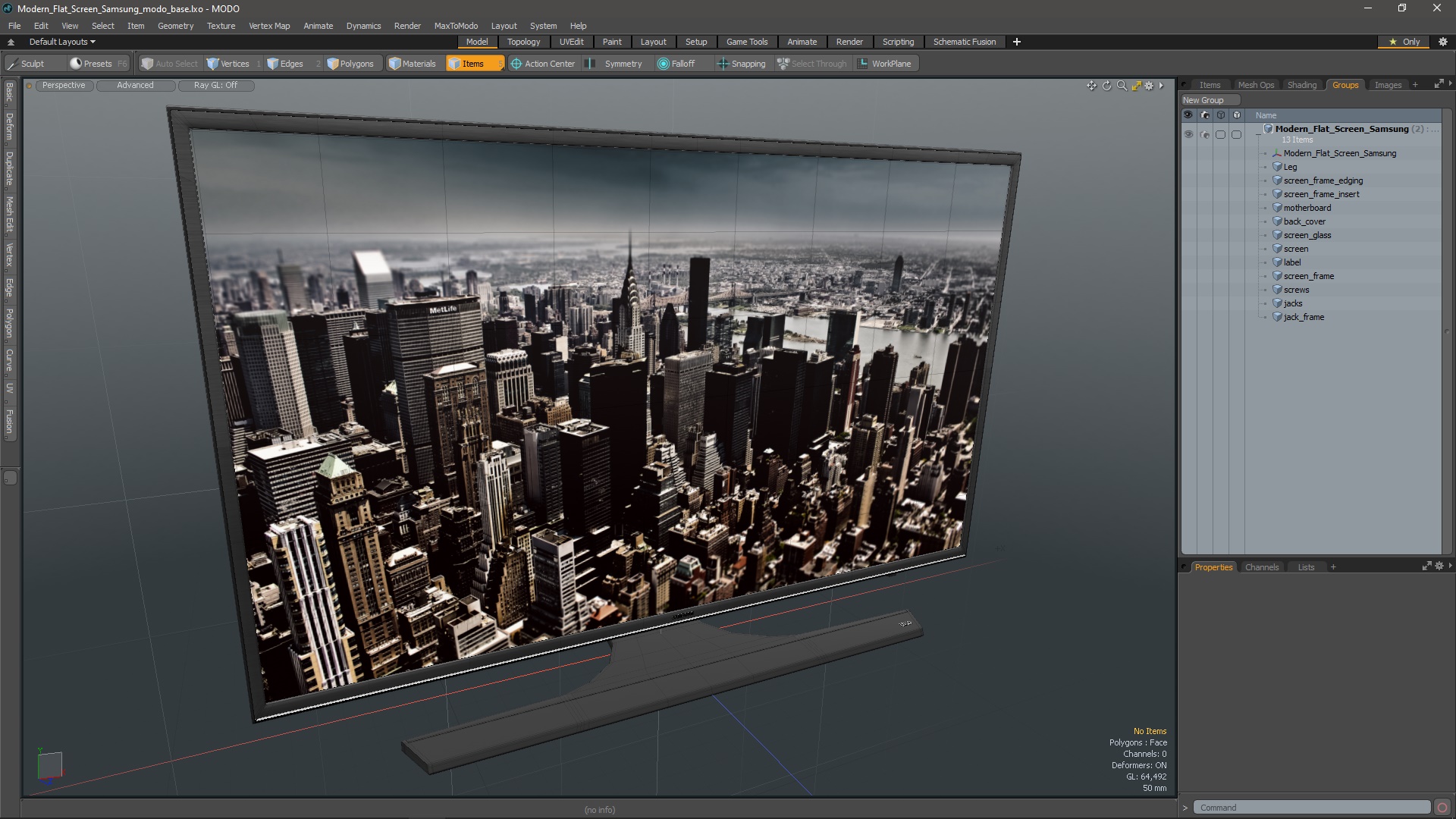Image resolution: width=1456 pixels, height=819 pixels.
Task: Toggle Auto Select mode
Action: [x=170, y=64]
